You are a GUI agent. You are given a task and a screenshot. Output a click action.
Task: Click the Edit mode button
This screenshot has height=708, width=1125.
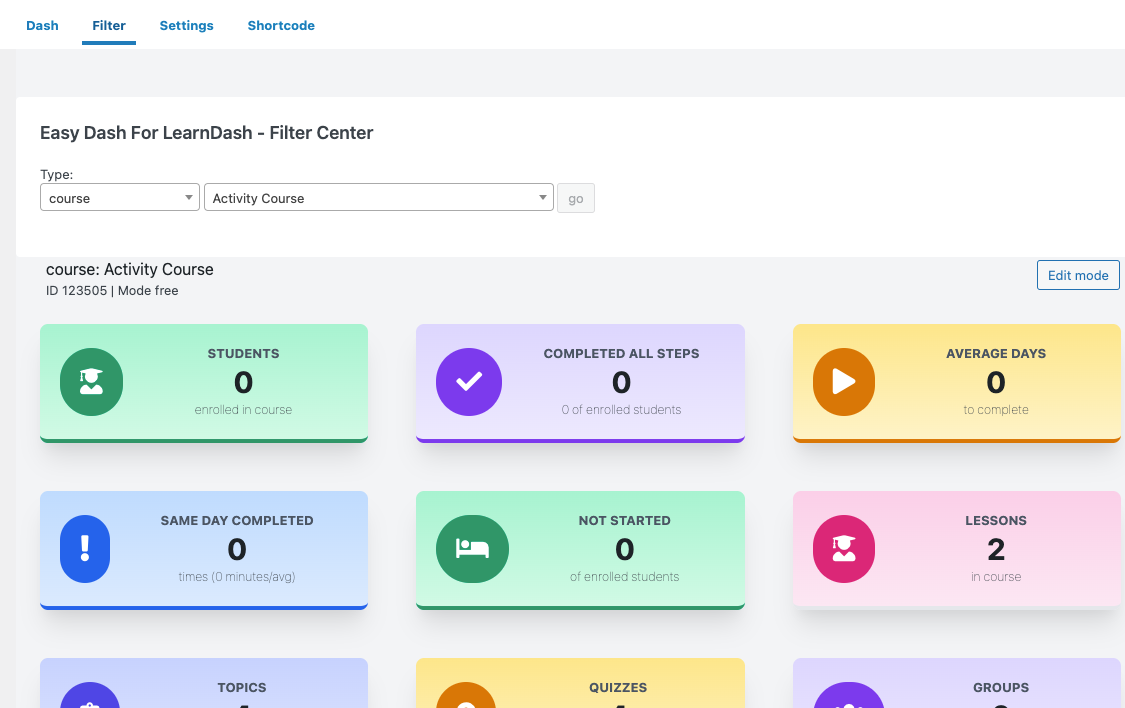1078,275
